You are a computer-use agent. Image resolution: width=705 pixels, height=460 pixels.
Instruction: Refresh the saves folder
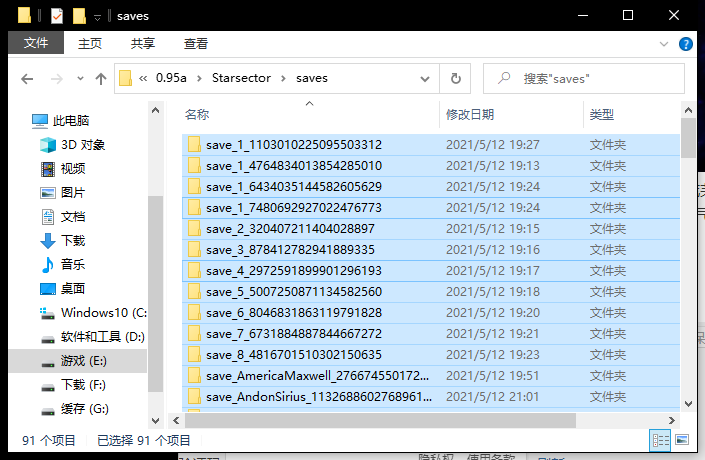click(x=455, y=79)
